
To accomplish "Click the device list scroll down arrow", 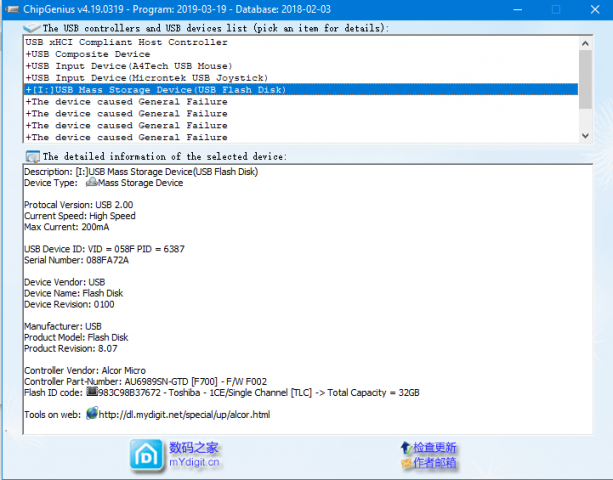I will 585,136.
